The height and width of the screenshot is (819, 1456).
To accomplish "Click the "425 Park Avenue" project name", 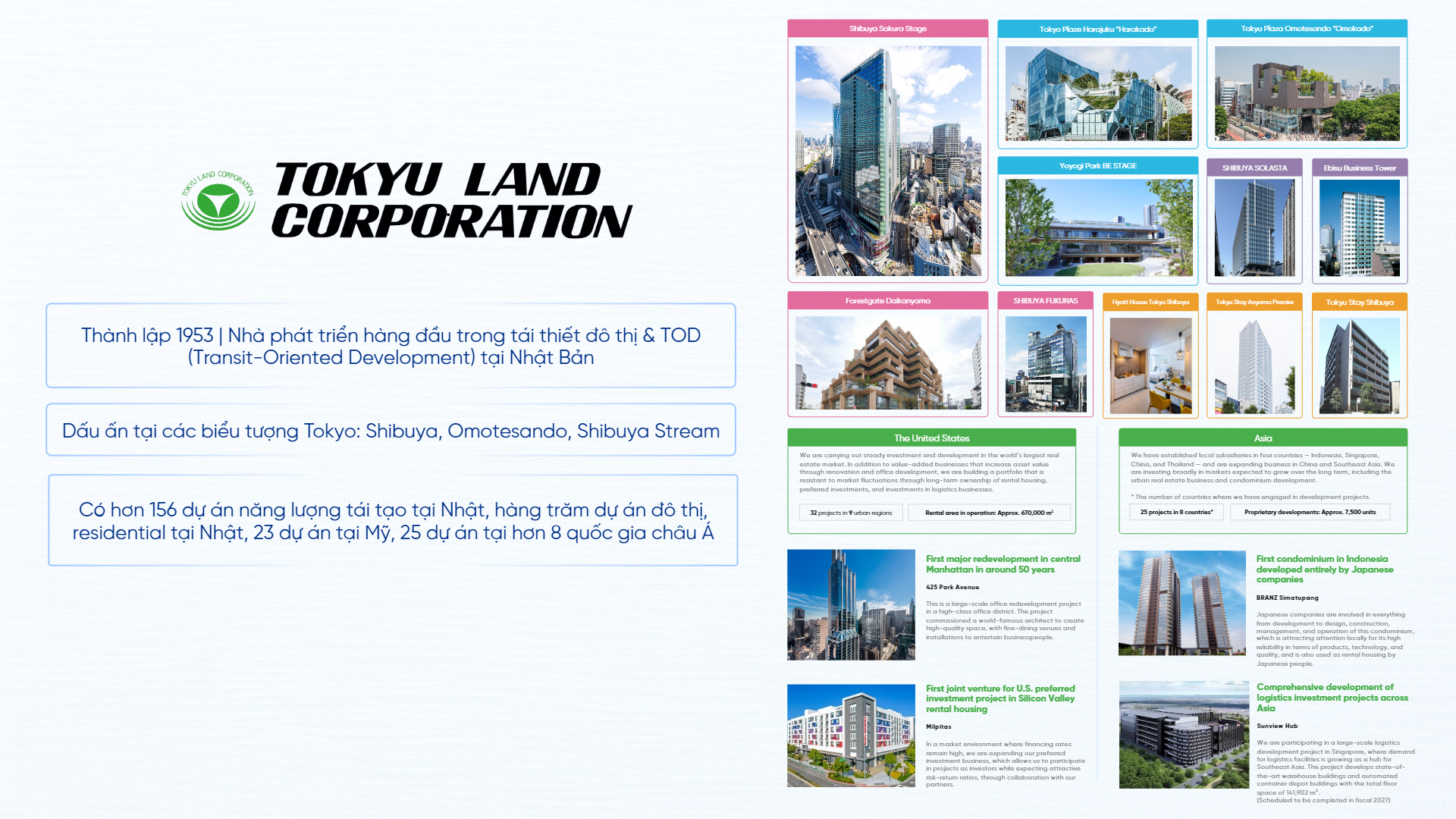I will pos(952,587).
